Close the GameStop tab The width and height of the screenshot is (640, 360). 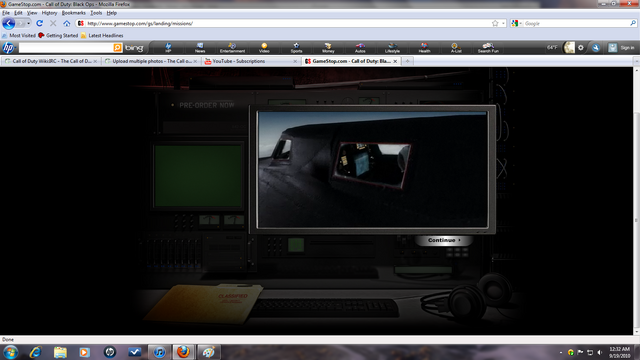pyautogui.click(x=395, y=61)
